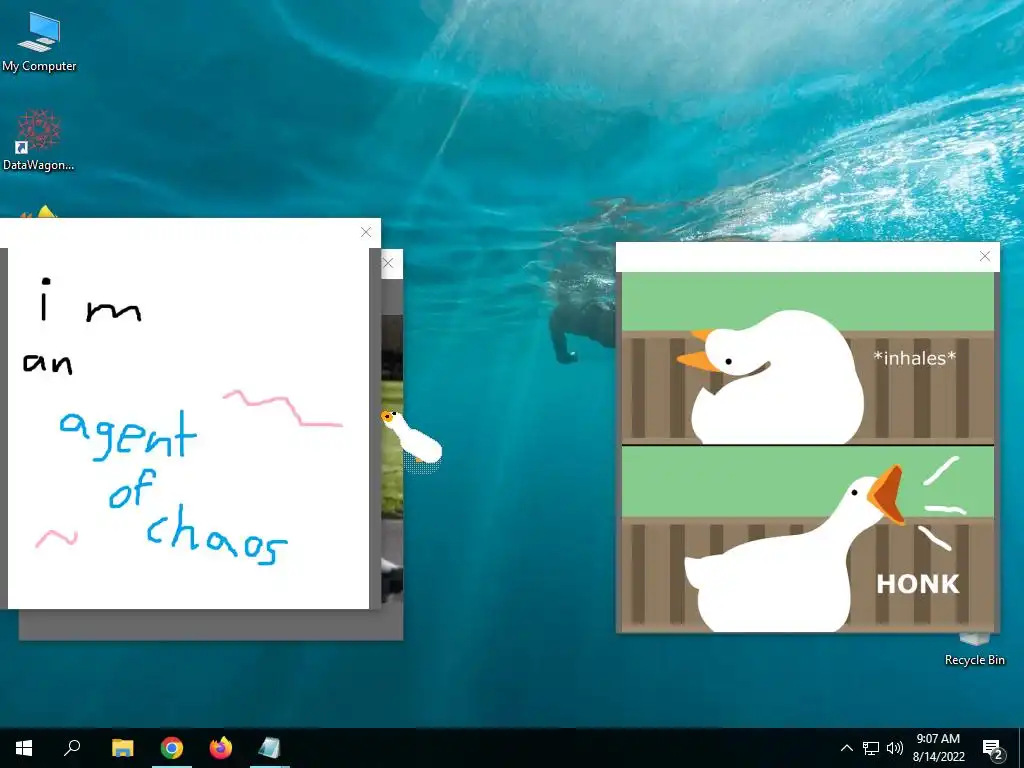Click the 'agent' word in the note
The width and height of the screenshot is (1024, 768).
(128, 435)
